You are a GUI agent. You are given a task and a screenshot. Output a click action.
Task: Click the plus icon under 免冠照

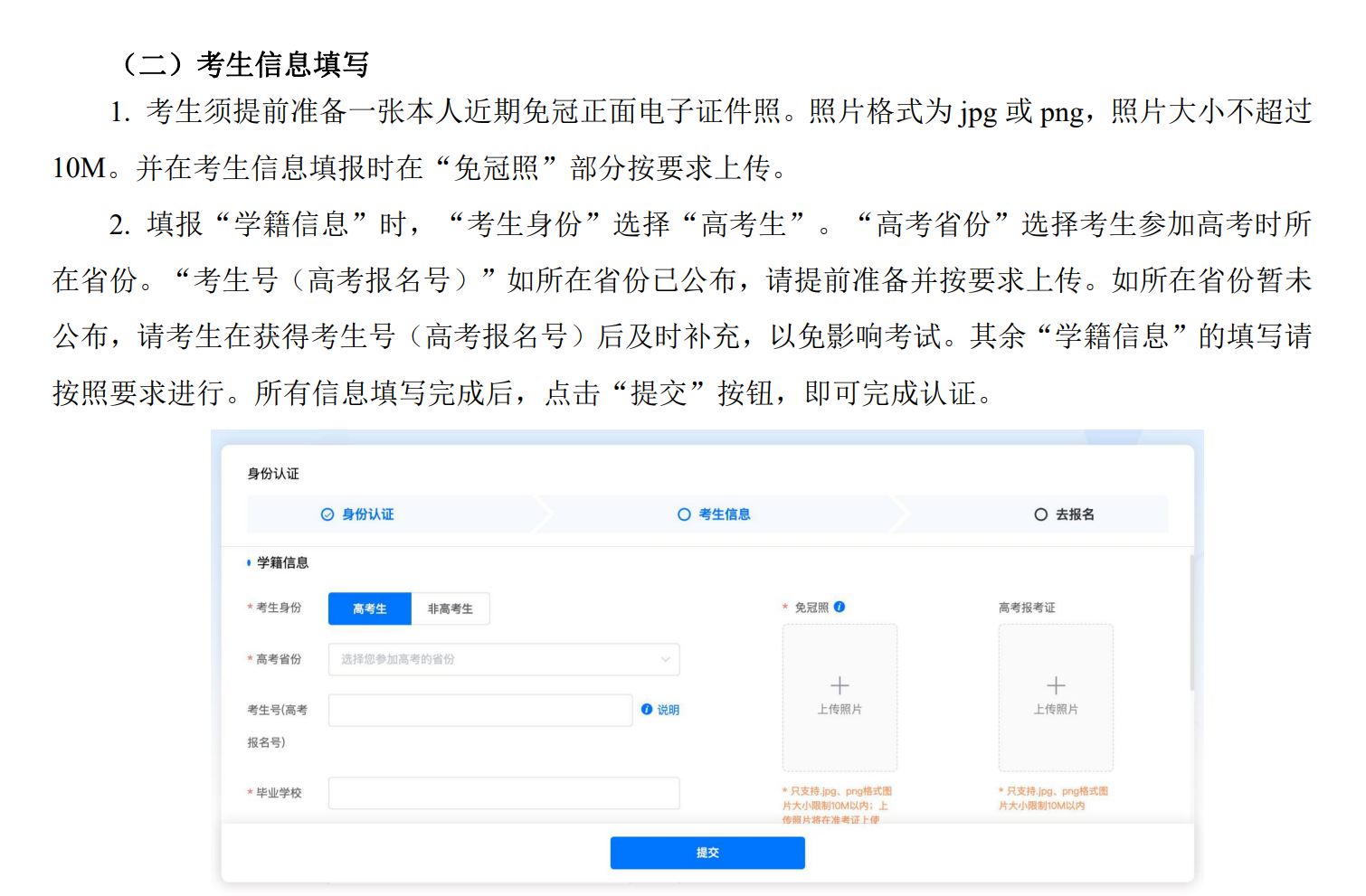840,685
